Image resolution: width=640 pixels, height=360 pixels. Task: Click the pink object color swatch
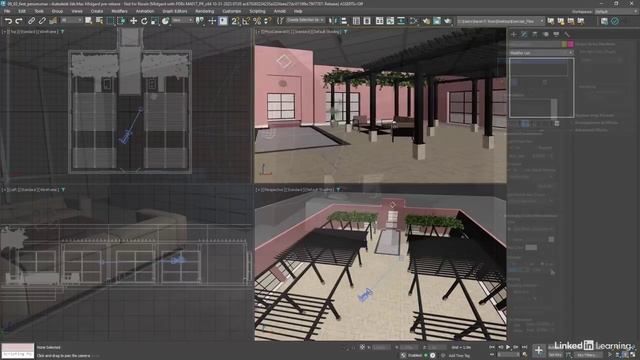click(x=570, y=44)
